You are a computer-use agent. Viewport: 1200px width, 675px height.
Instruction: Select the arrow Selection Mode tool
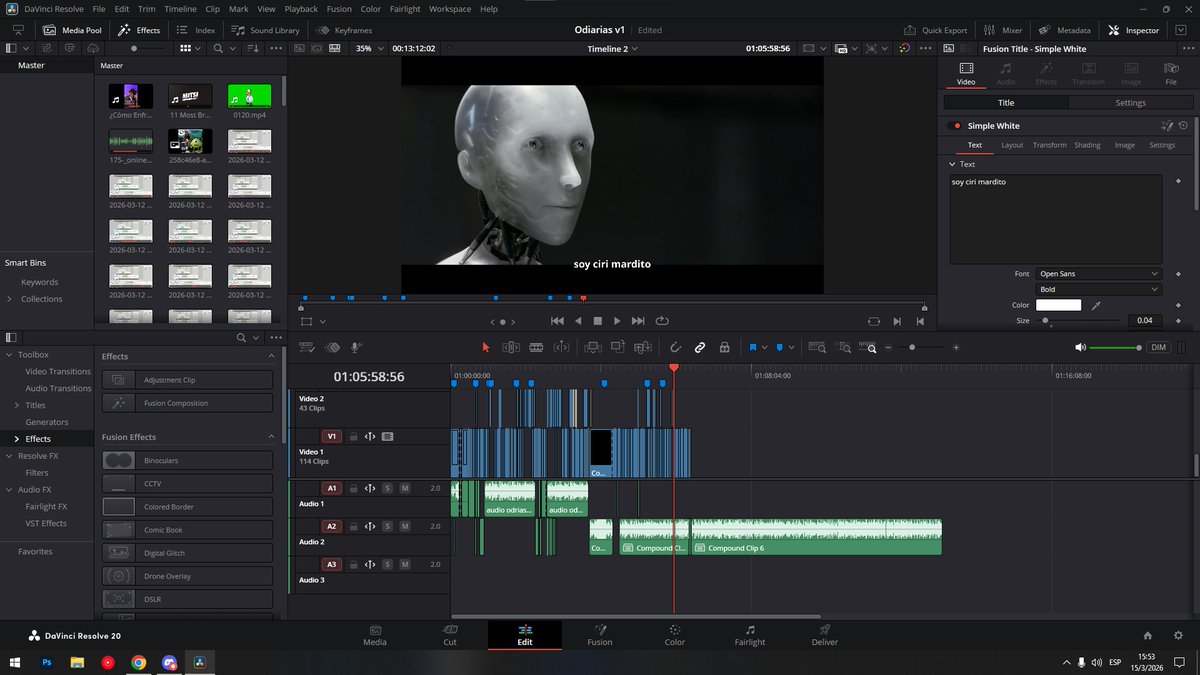point(486,347)
